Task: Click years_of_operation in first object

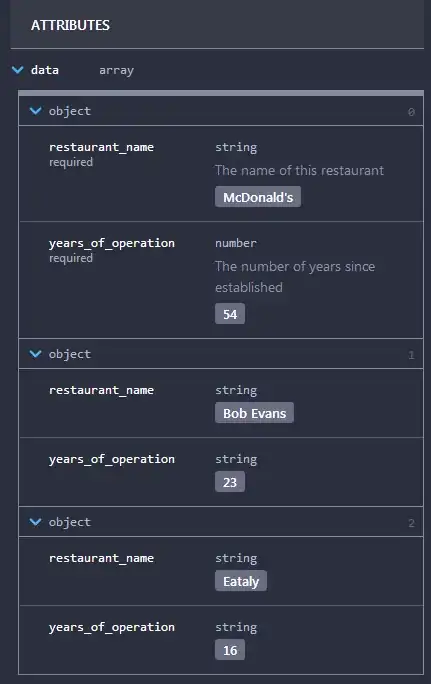Action: 112,243
